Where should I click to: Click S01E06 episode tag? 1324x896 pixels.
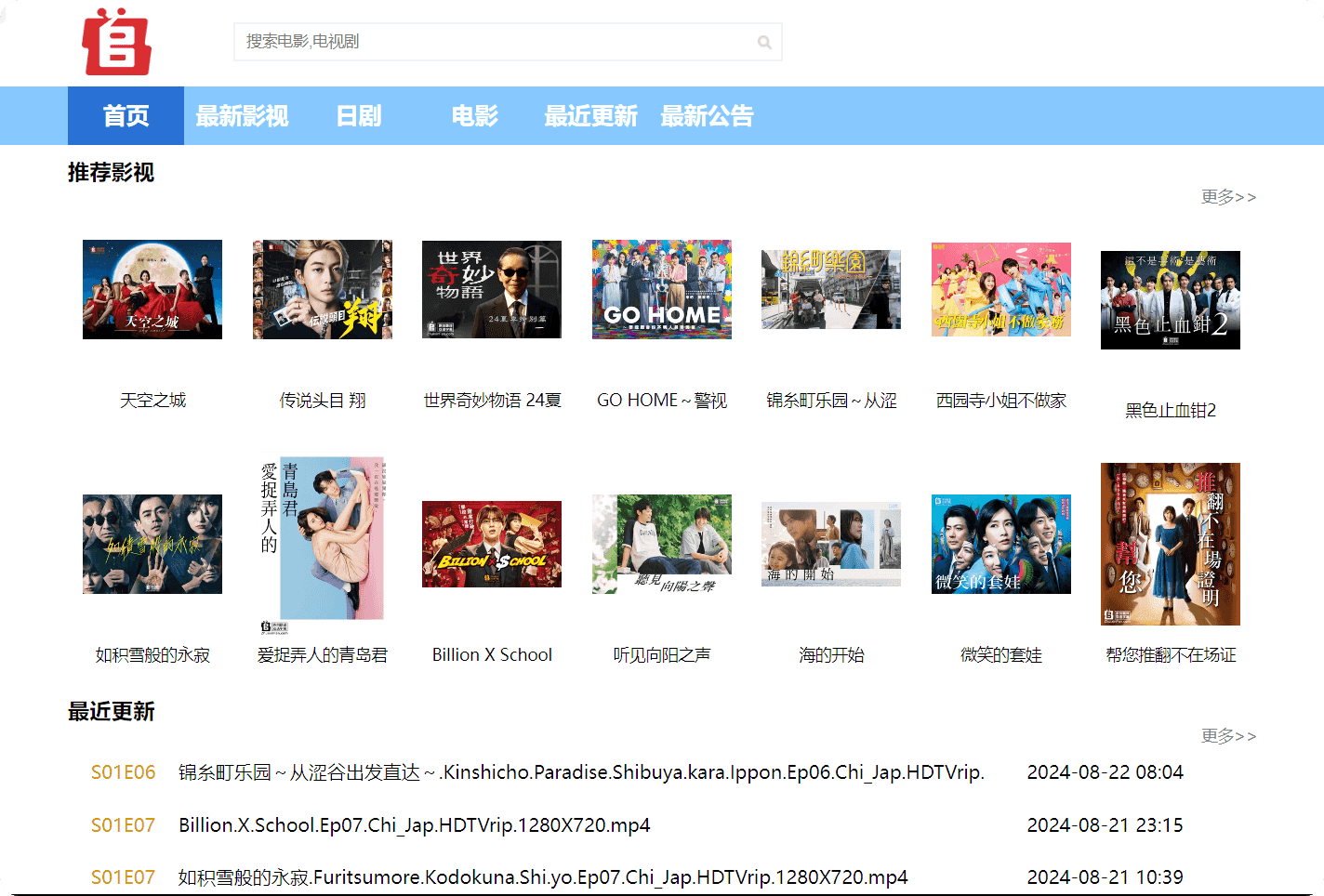(123, 772)
